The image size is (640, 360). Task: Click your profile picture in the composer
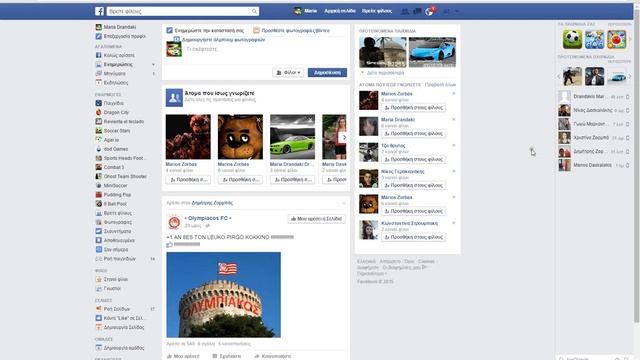[174, 49]
